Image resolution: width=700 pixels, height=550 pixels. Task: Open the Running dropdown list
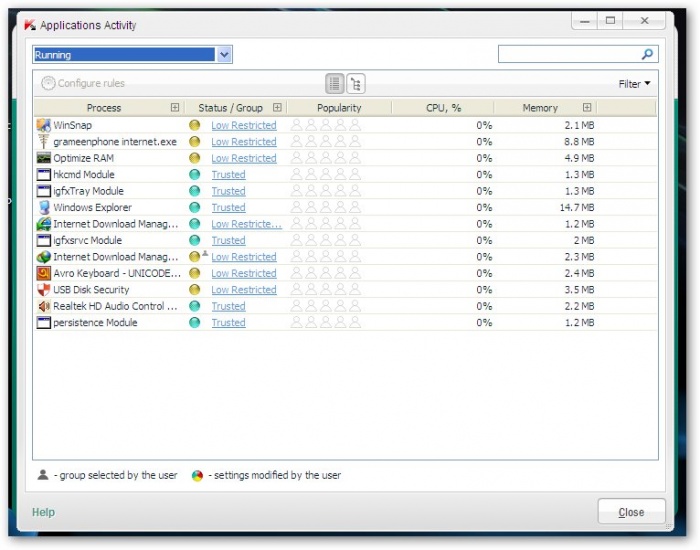point(224,55)
